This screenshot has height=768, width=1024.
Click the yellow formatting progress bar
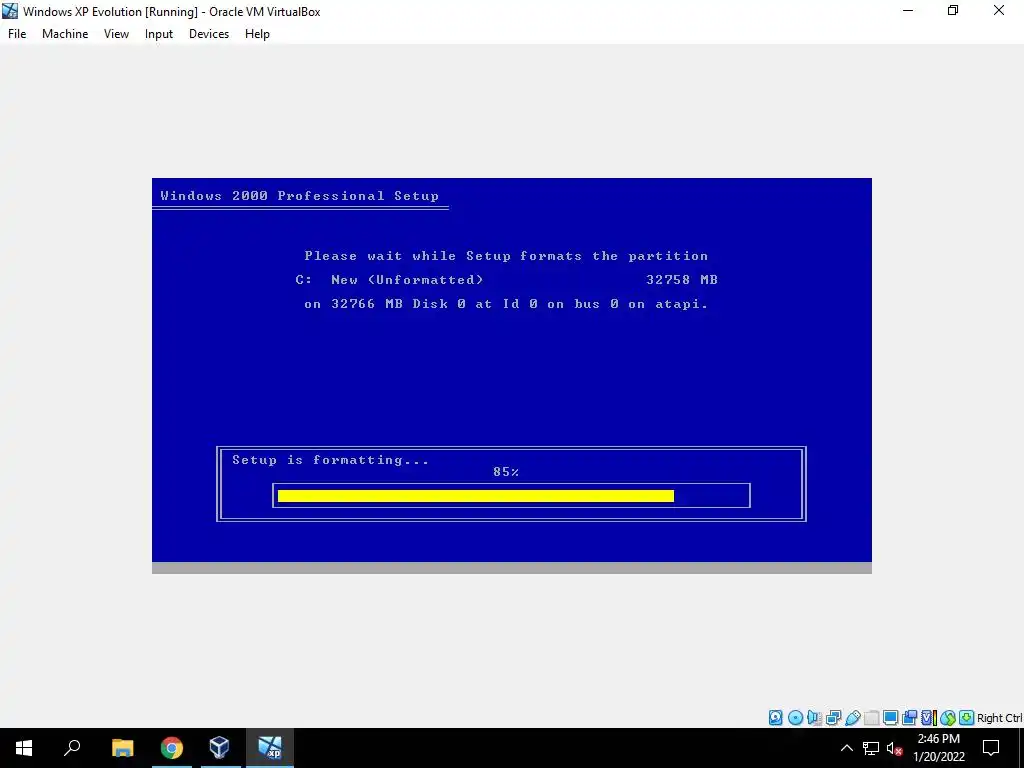[475, 496]
